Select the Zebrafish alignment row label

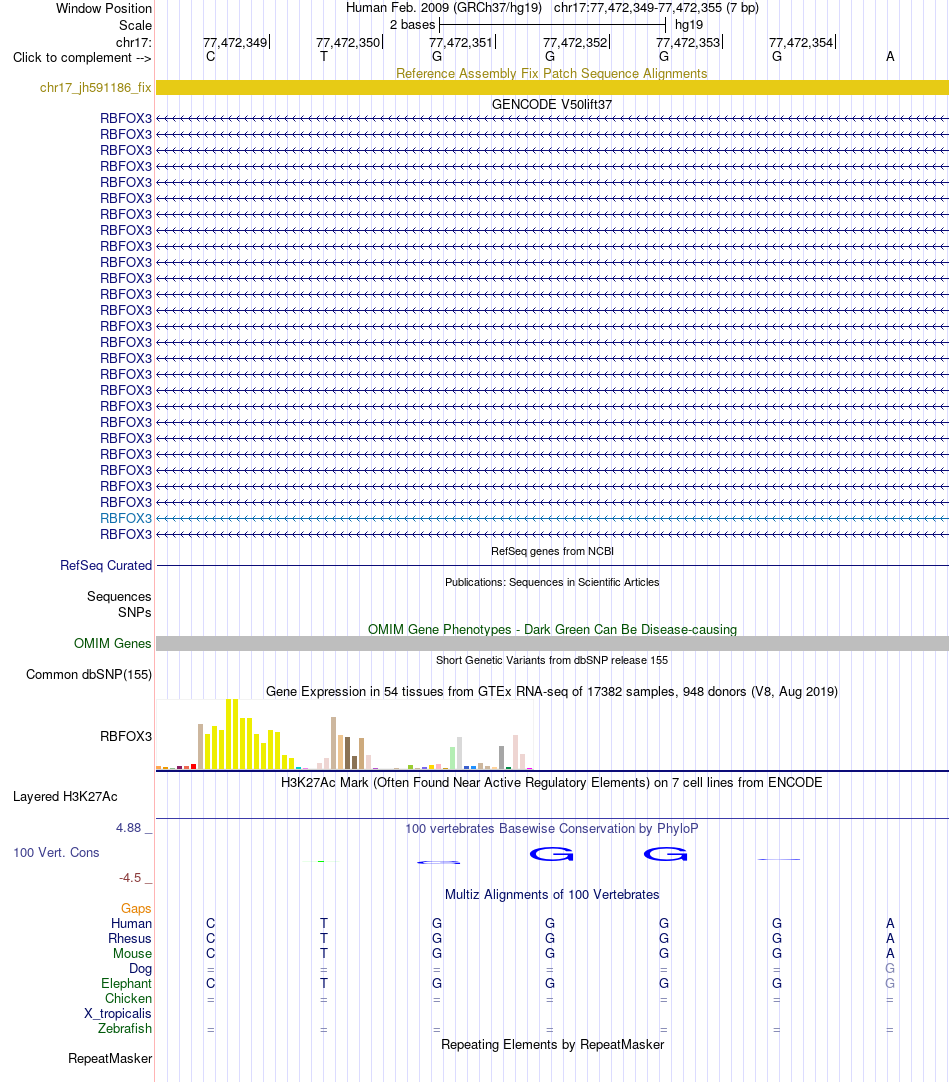tap(125, 1029)
